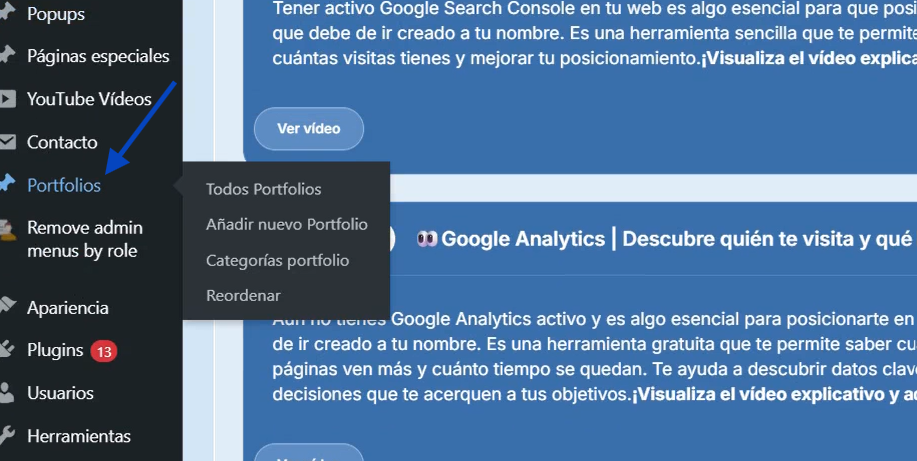Click the red Plugins update badge

click(x=104, y=351)
